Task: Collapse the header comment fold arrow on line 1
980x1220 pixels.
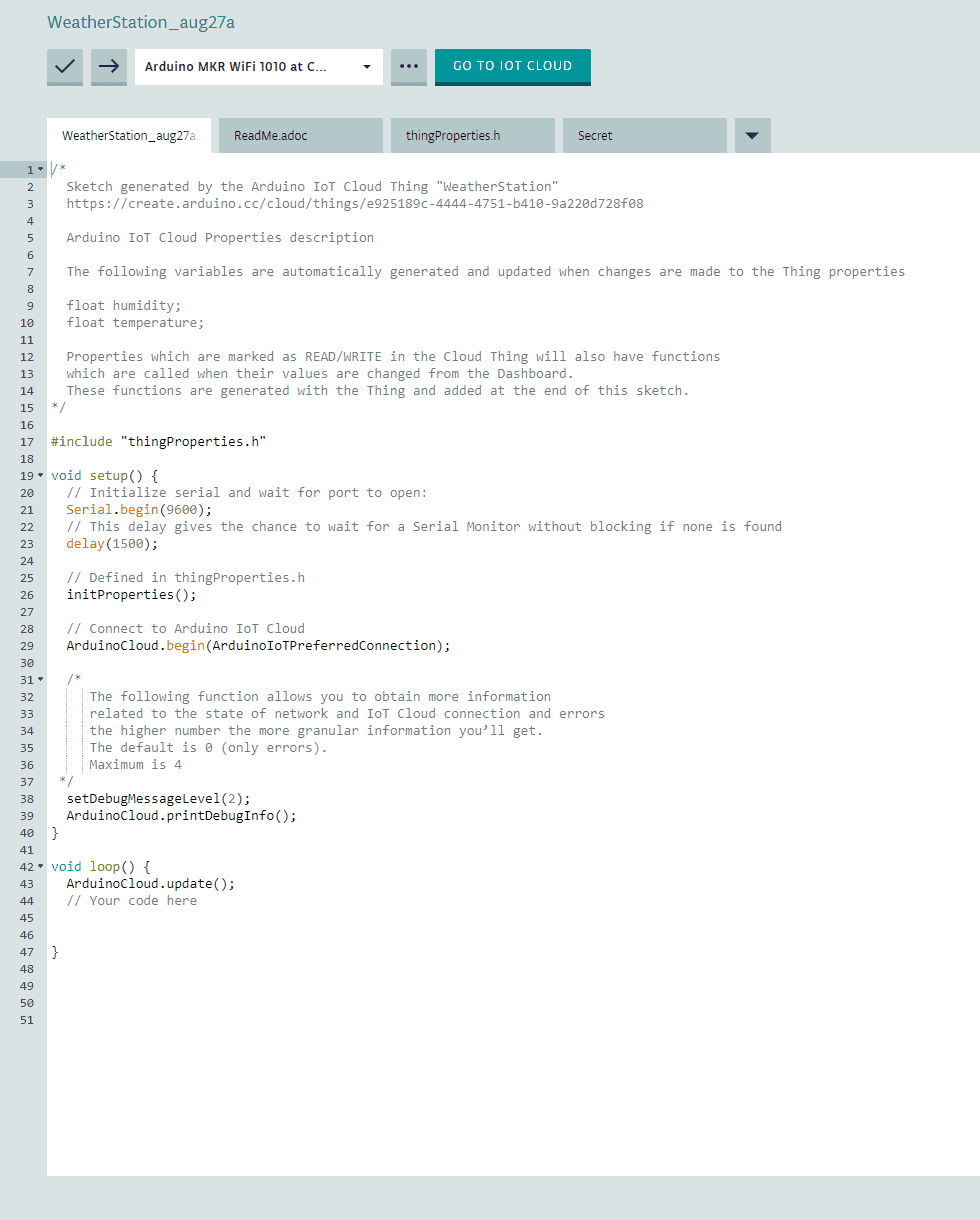Action: coord(38,169)
